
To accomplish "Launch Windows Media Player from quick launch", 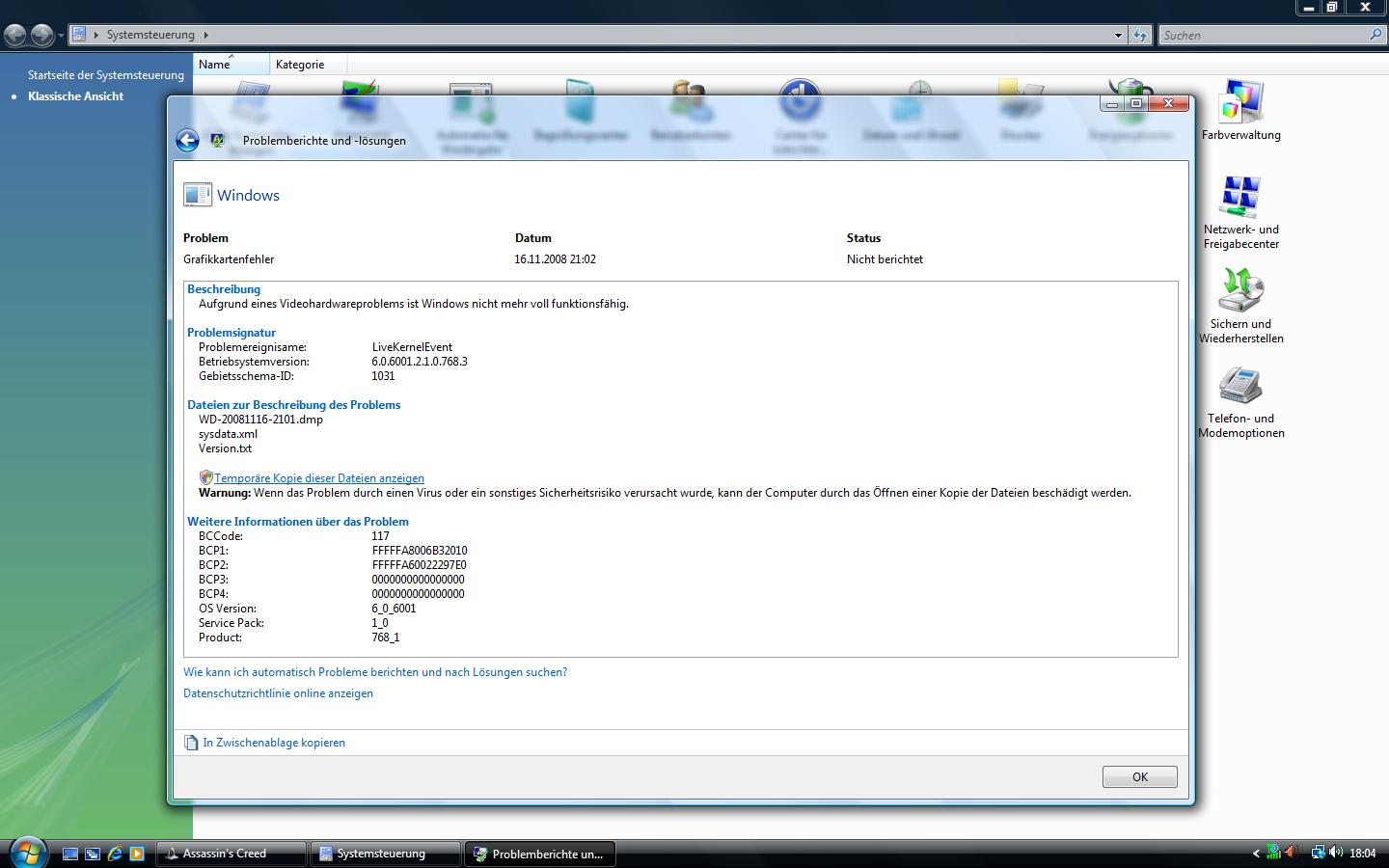I will pyautogui.click(x=137, y=854).
